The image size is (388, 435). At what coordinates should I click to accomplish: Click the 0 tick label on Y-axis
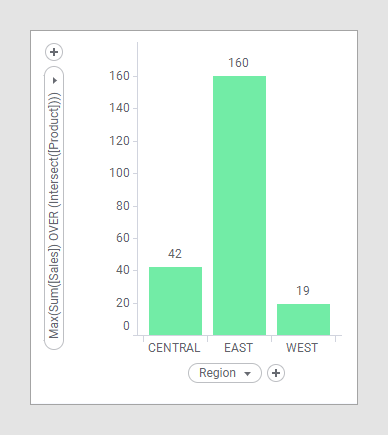click(126, 326)
